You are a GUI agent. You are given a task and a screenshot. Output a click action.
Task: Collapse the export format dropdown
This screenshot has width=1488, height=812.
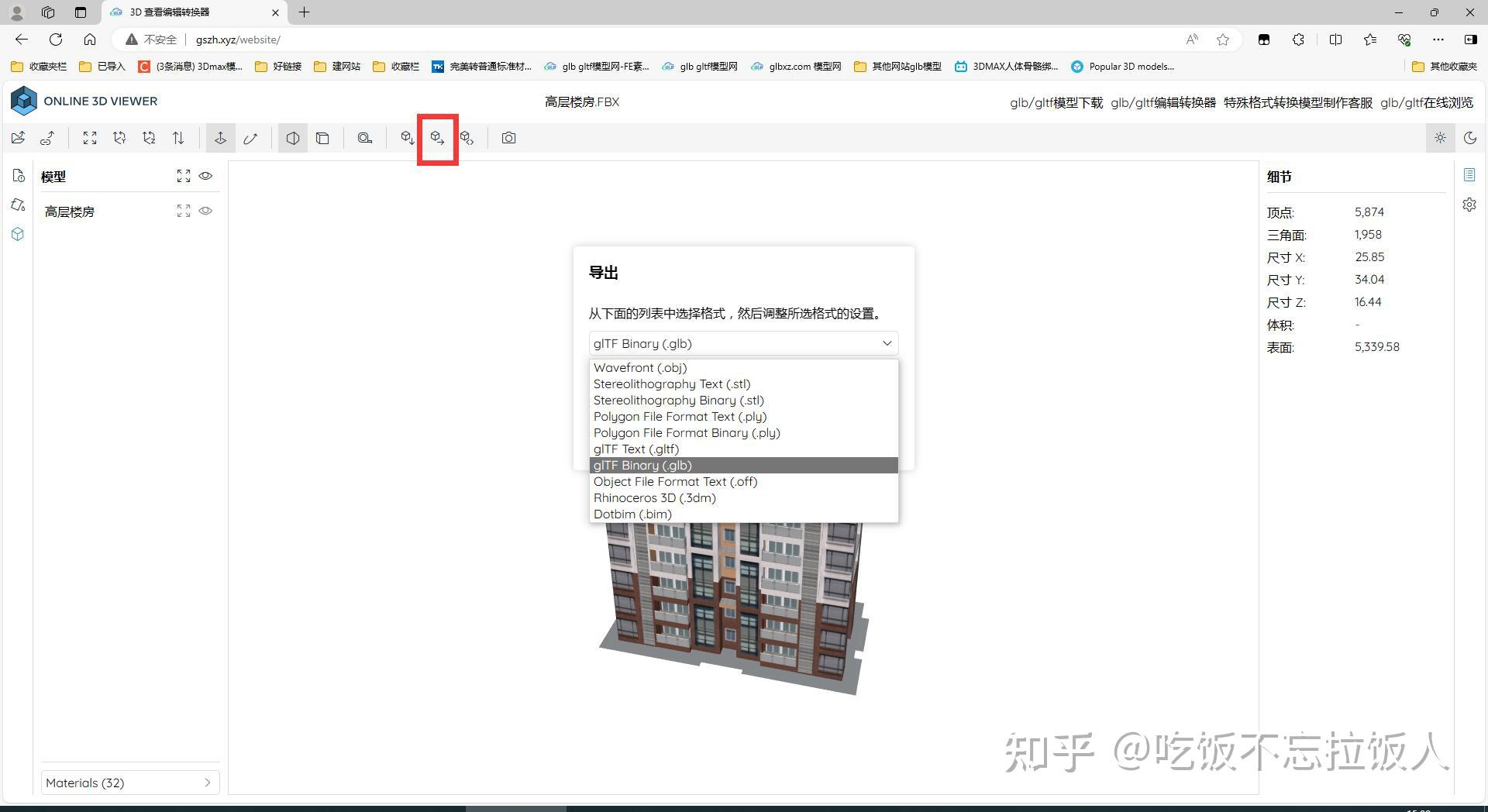(x=743, y=343)
